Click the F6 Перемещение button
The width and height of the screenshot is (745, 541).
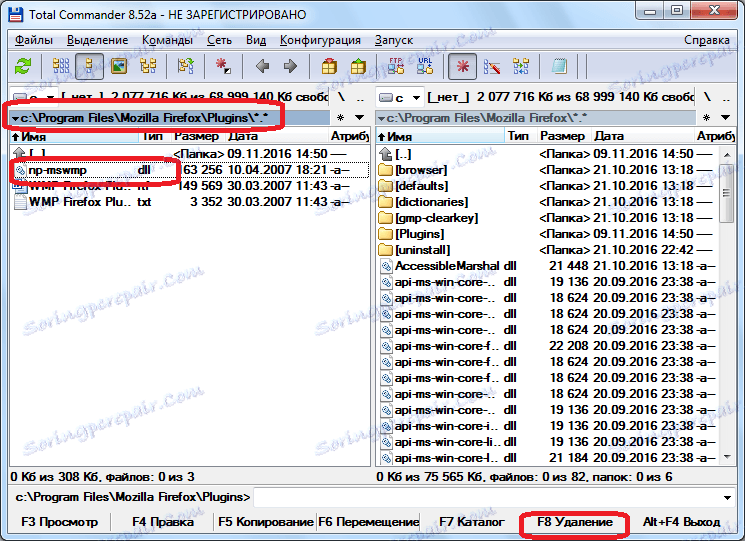368,522
